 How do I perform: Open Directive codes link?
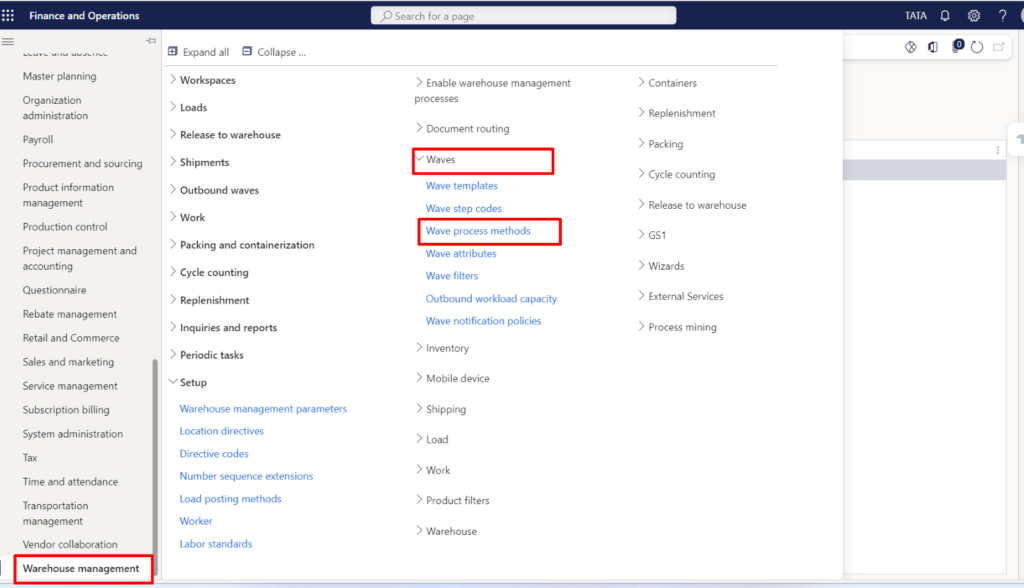pos(214,453)
